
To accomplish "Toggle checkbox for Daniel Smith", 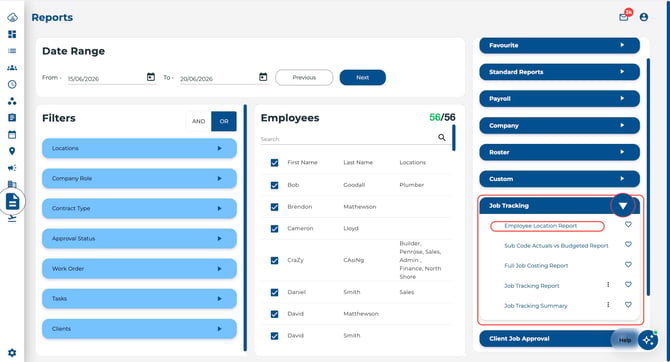I will 274,293.
